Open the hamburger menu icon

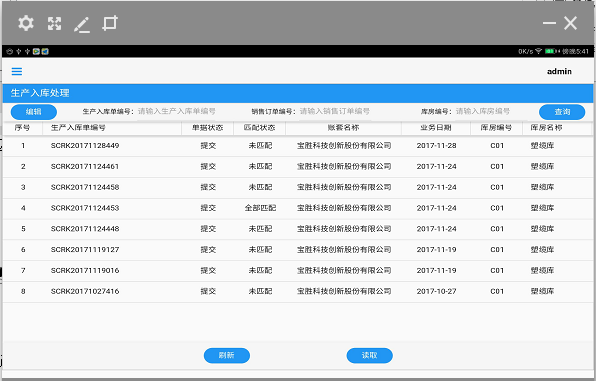tap(17, 71)
